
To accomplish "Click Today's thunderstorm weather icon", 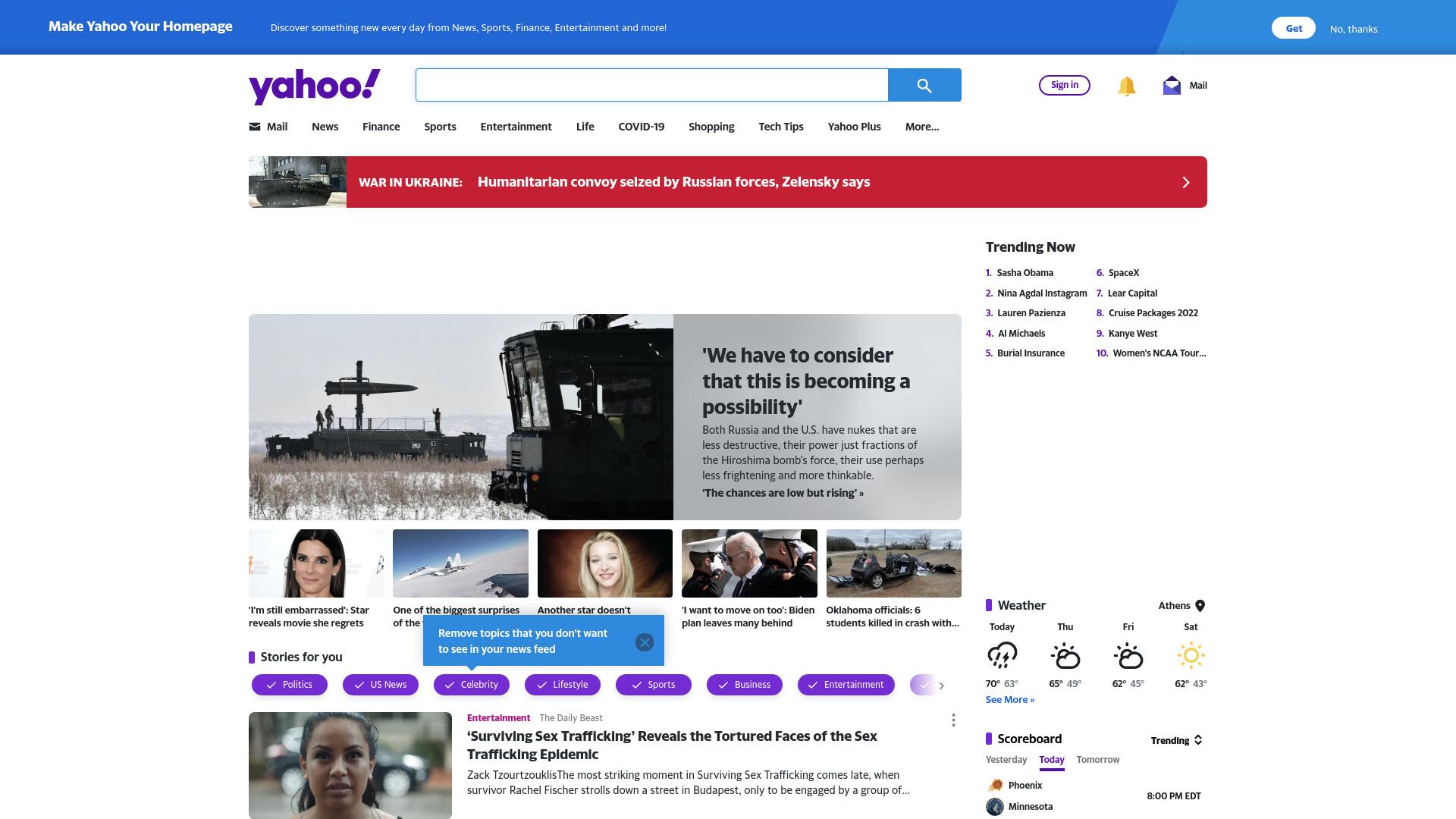I will click(x=1002, y=655).
